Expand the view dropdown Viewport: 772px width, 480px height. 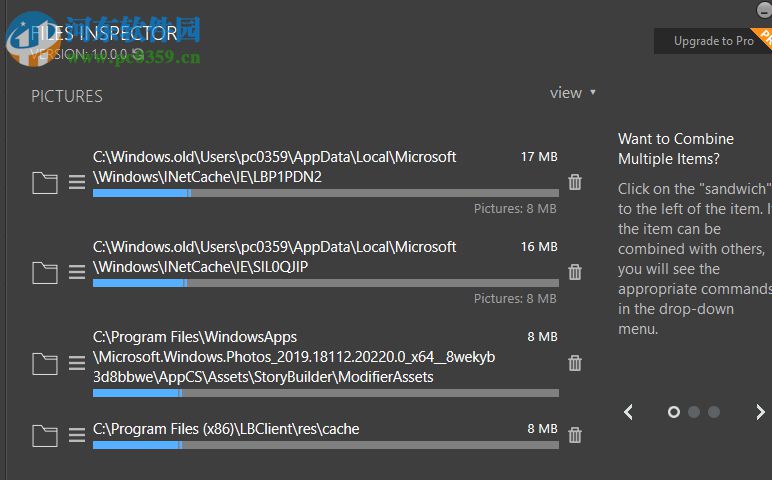point(573,93)
